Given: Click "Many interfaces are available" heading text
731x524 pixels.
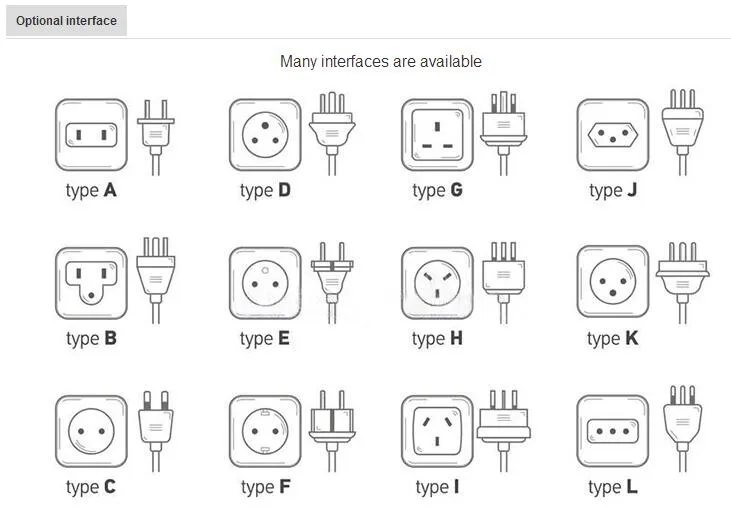Looking at the screenshot, I should point(380,62).
